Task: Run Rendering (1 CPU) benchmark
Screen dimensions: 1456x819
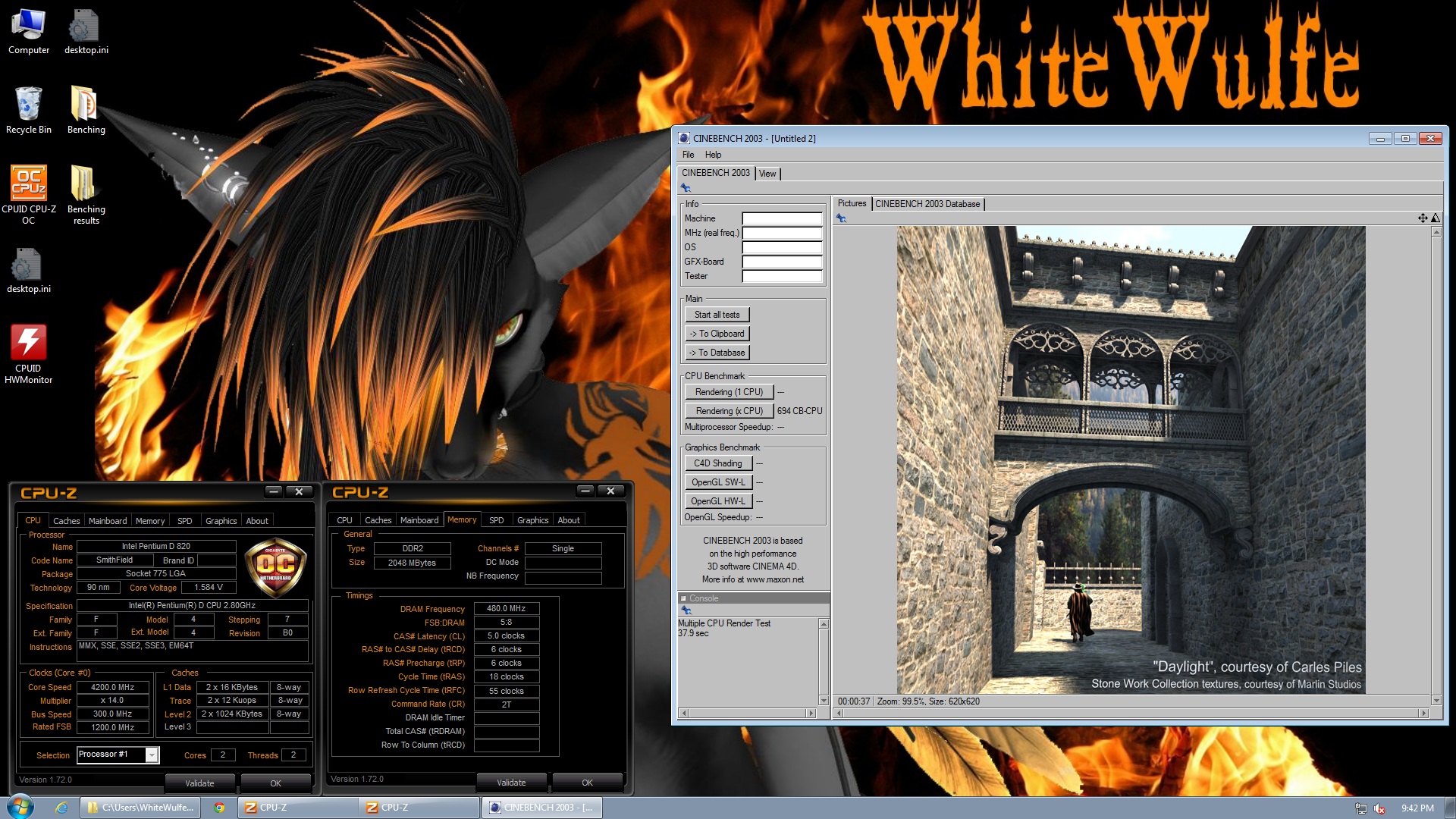Action: 729,392
